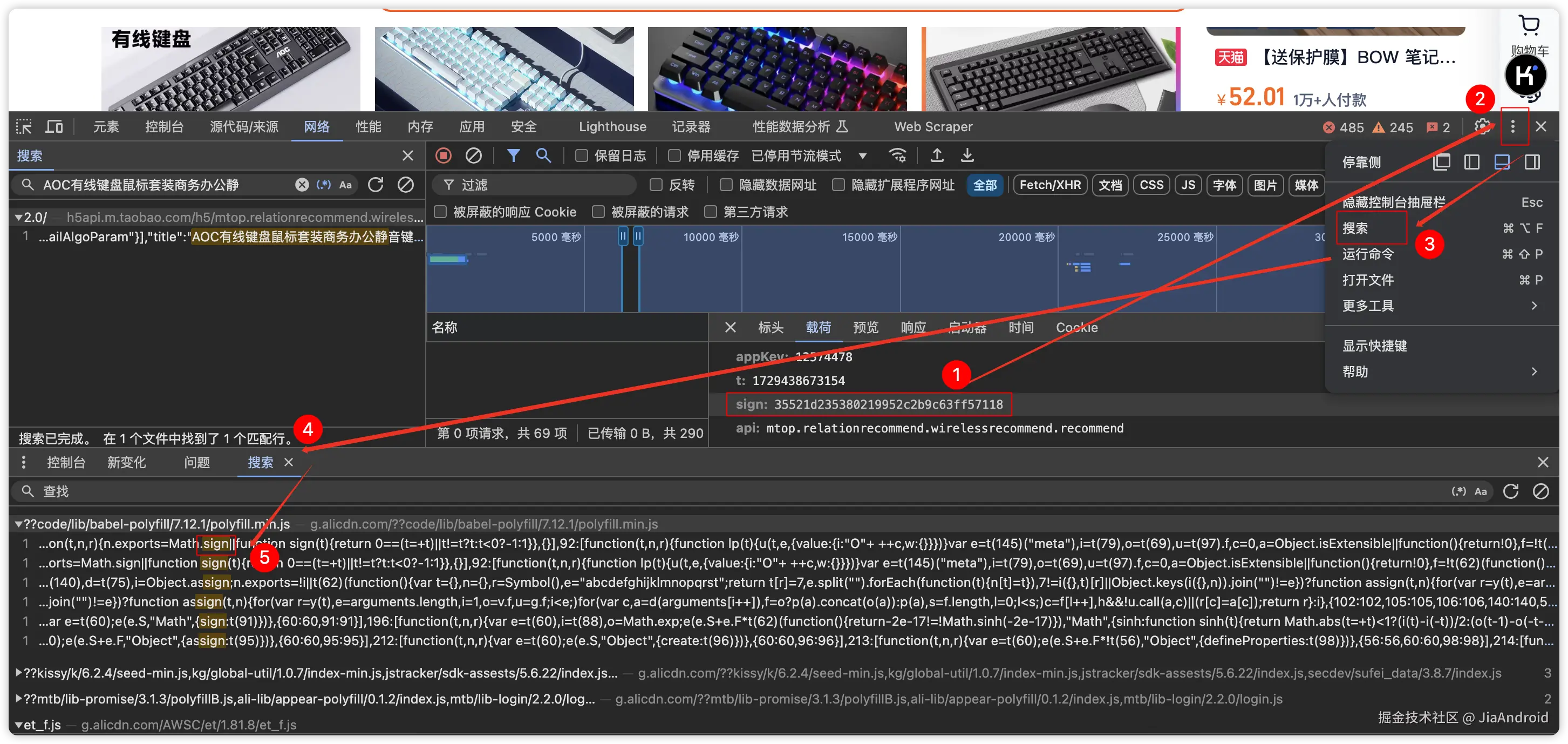The image size is (1568, 744).
Task: Stop recording network log
Action: point(443,156)
